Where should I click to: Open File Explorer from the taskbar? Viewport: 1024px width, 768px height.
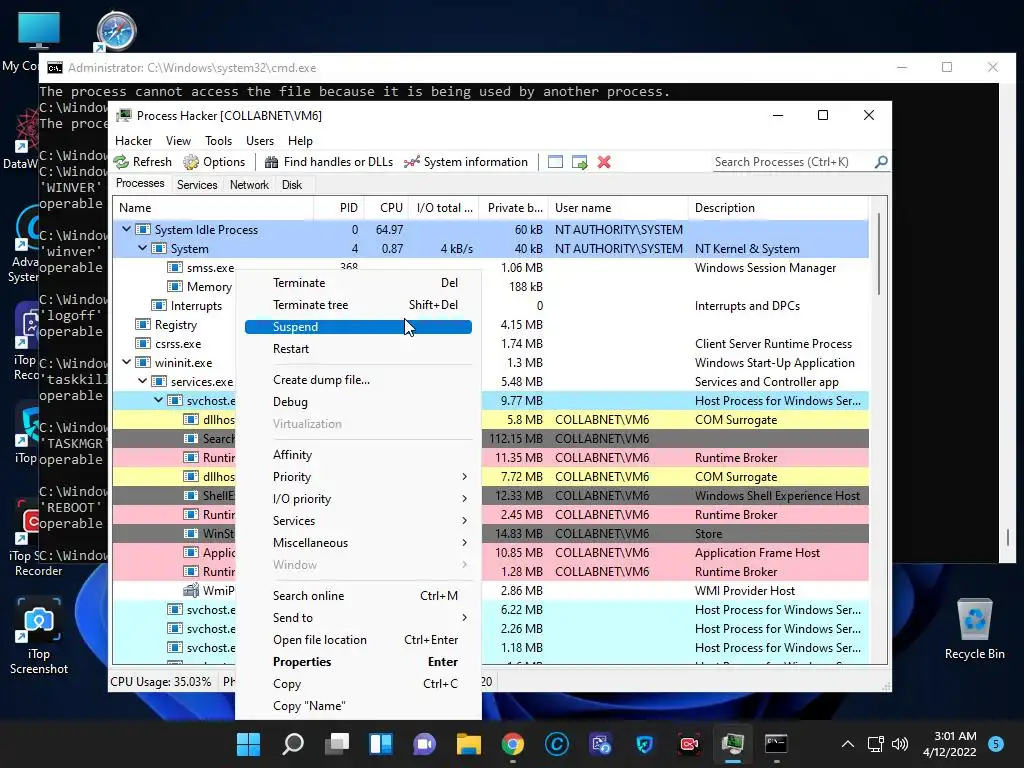(468, 744)
